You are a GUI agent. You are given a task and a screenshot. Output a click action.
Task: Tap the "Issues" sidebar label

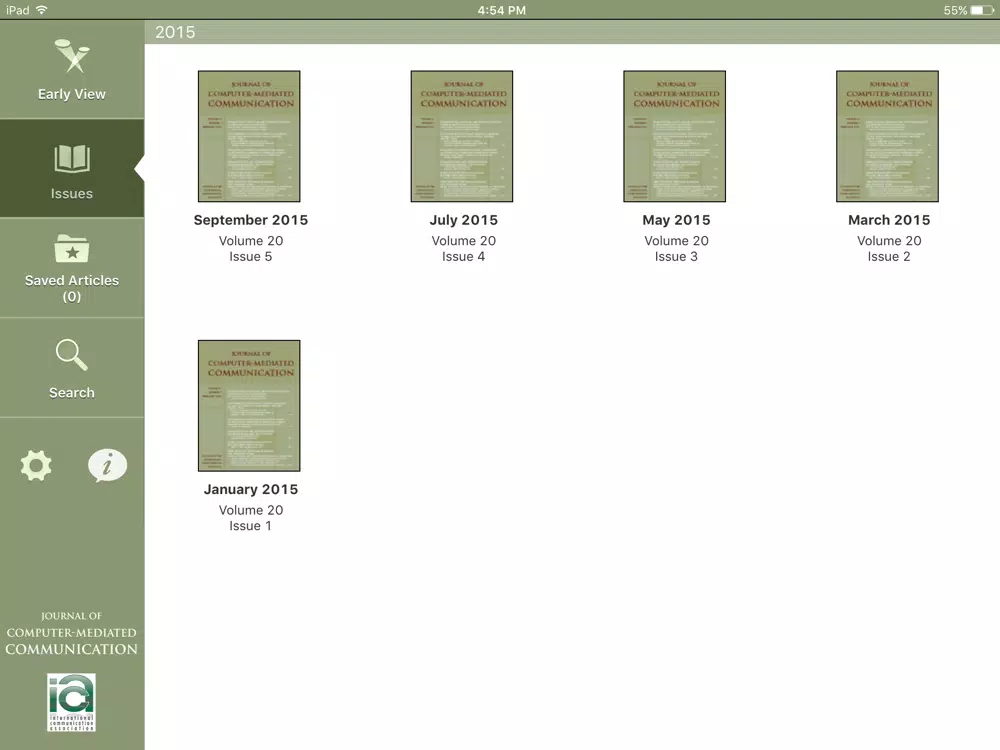72,193
